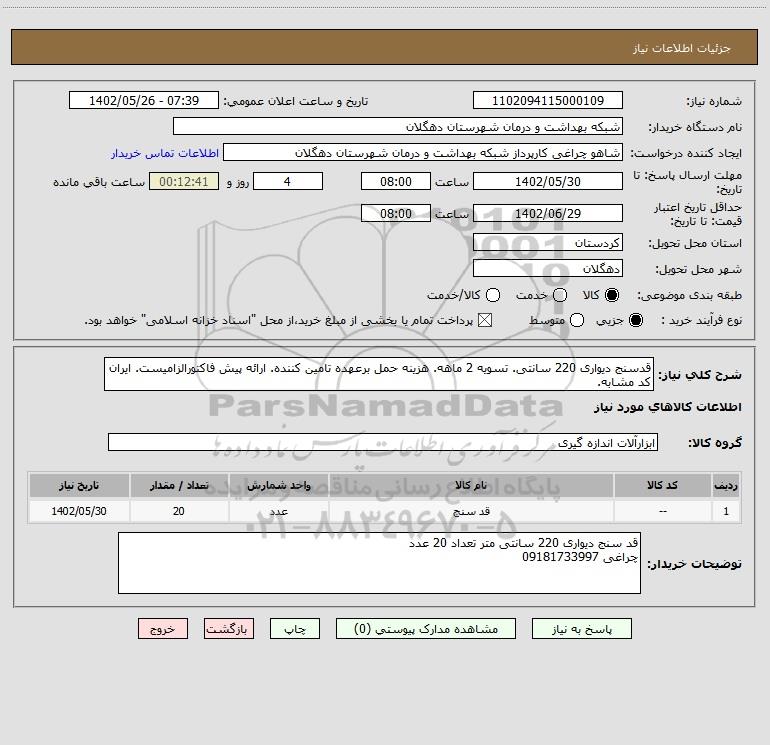Click general description text box قدسنج دیواری
Image resolution: width=770 pixels, height=745 pixels.
click(379, 374)
